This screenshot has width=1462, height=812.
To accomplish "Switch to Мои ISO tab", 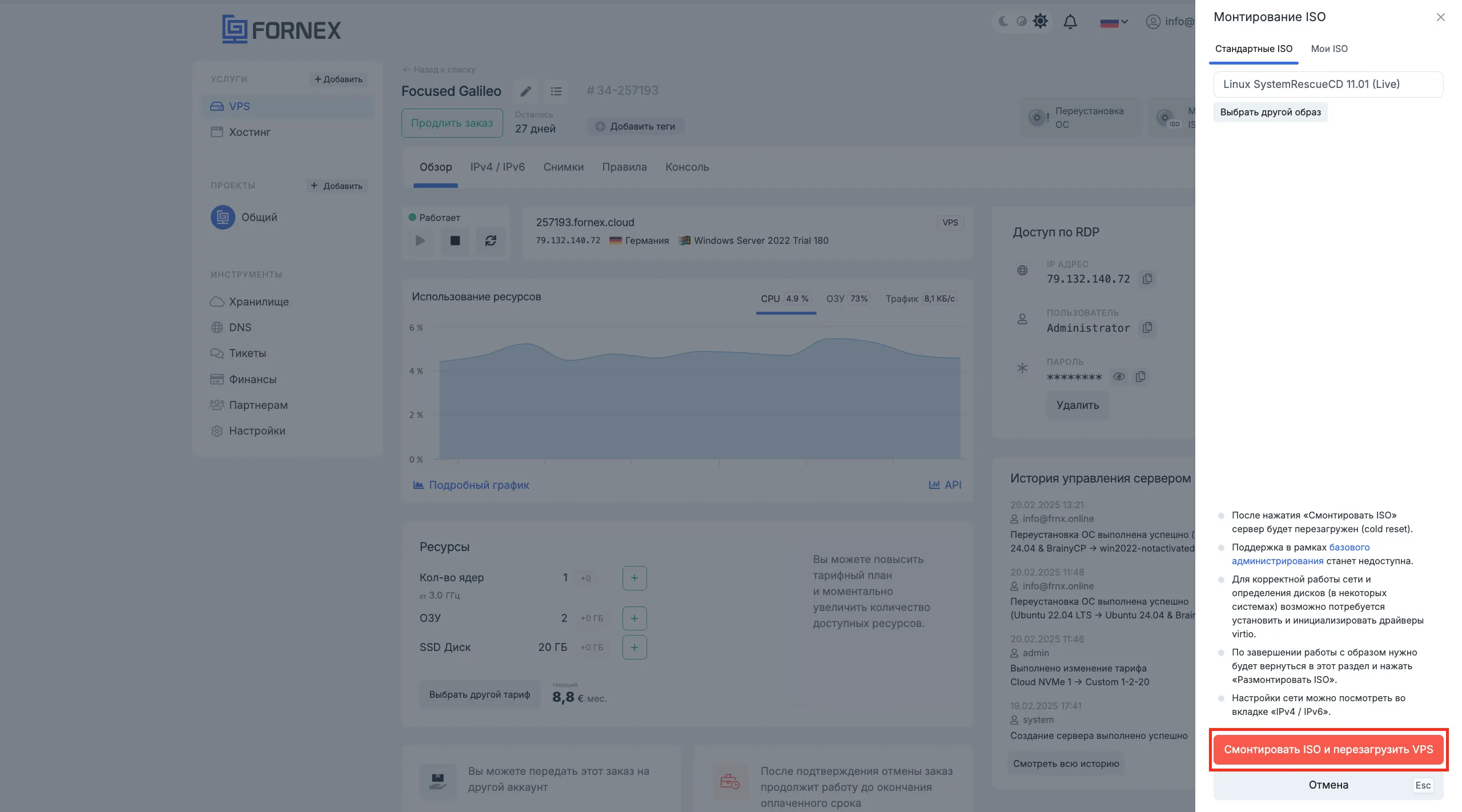I will [x=1329, y=49].
